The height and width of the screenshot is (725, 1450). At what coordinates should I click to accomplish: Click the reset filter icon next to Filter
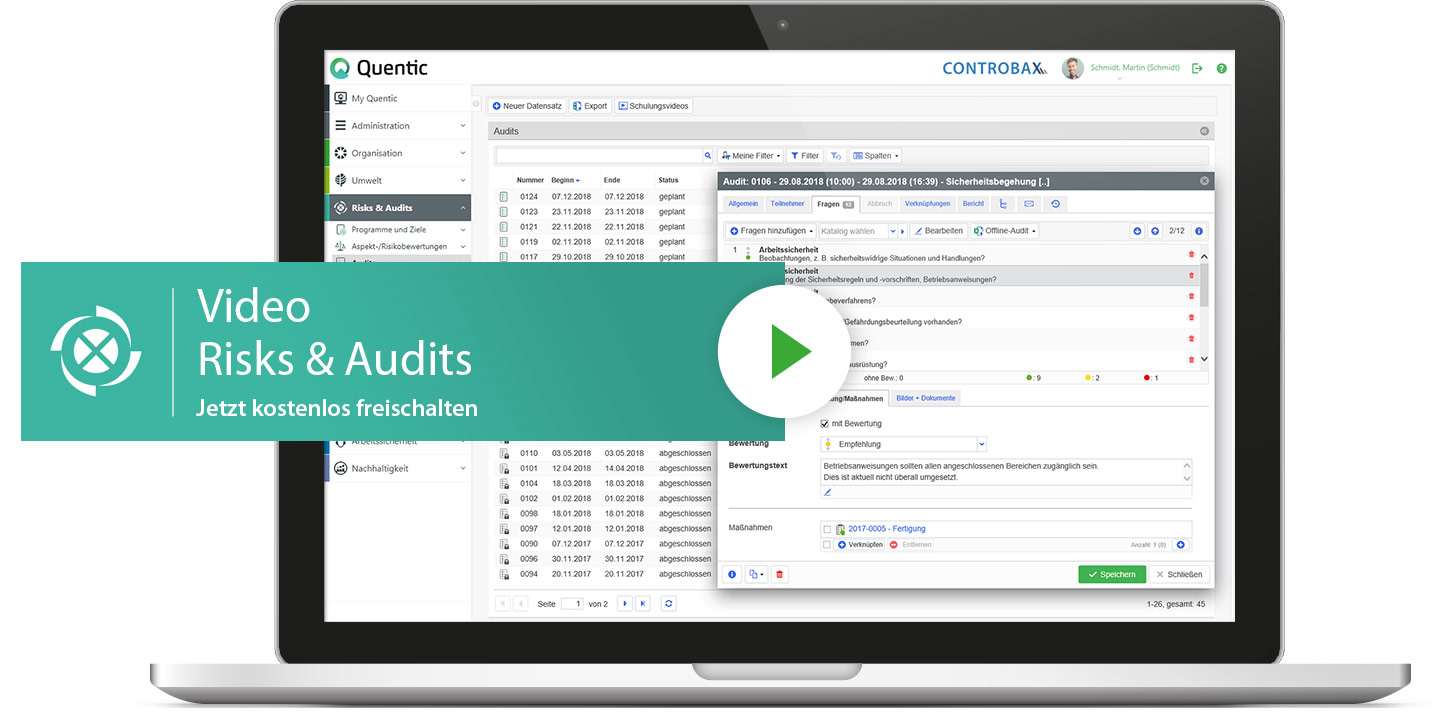[x=836, y=156]
